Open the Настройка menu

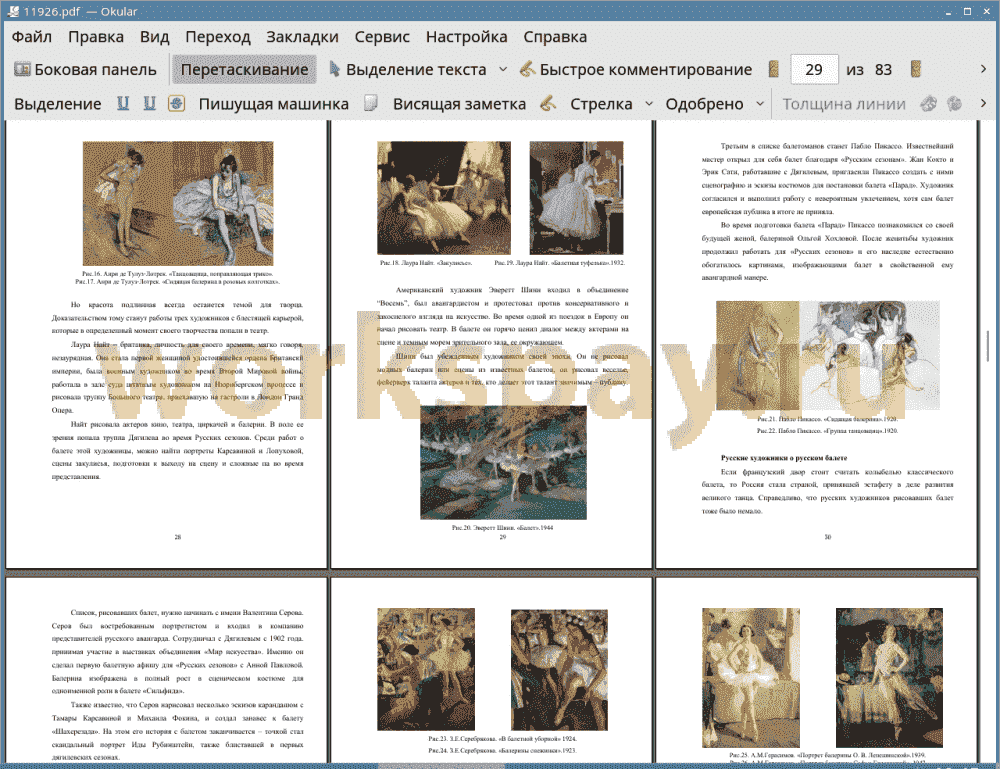coord(466,37)
